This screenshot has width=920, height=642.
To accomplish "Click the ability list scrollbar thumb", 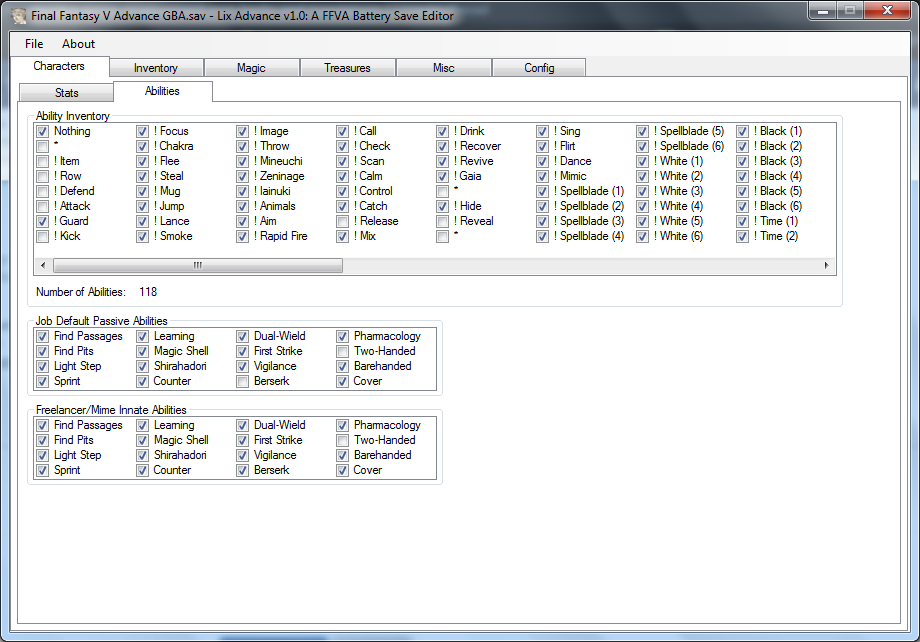I will 198,265.
